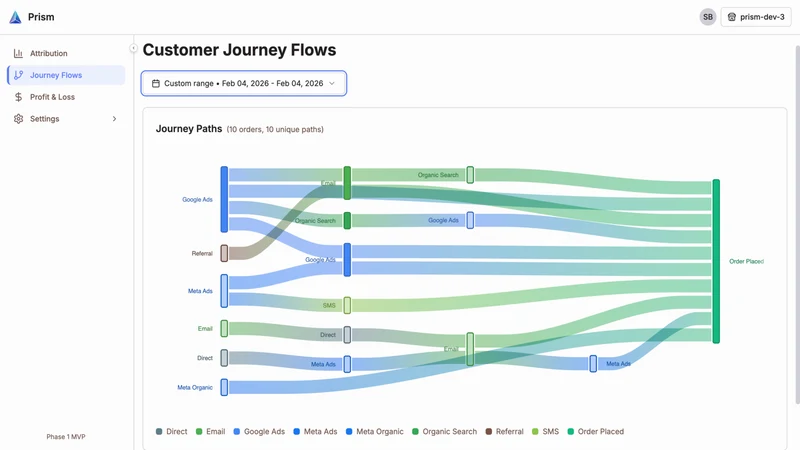Click the Meta Ads legend entry
The height and width of the screenshot is (450, 800).
(315, 432)
